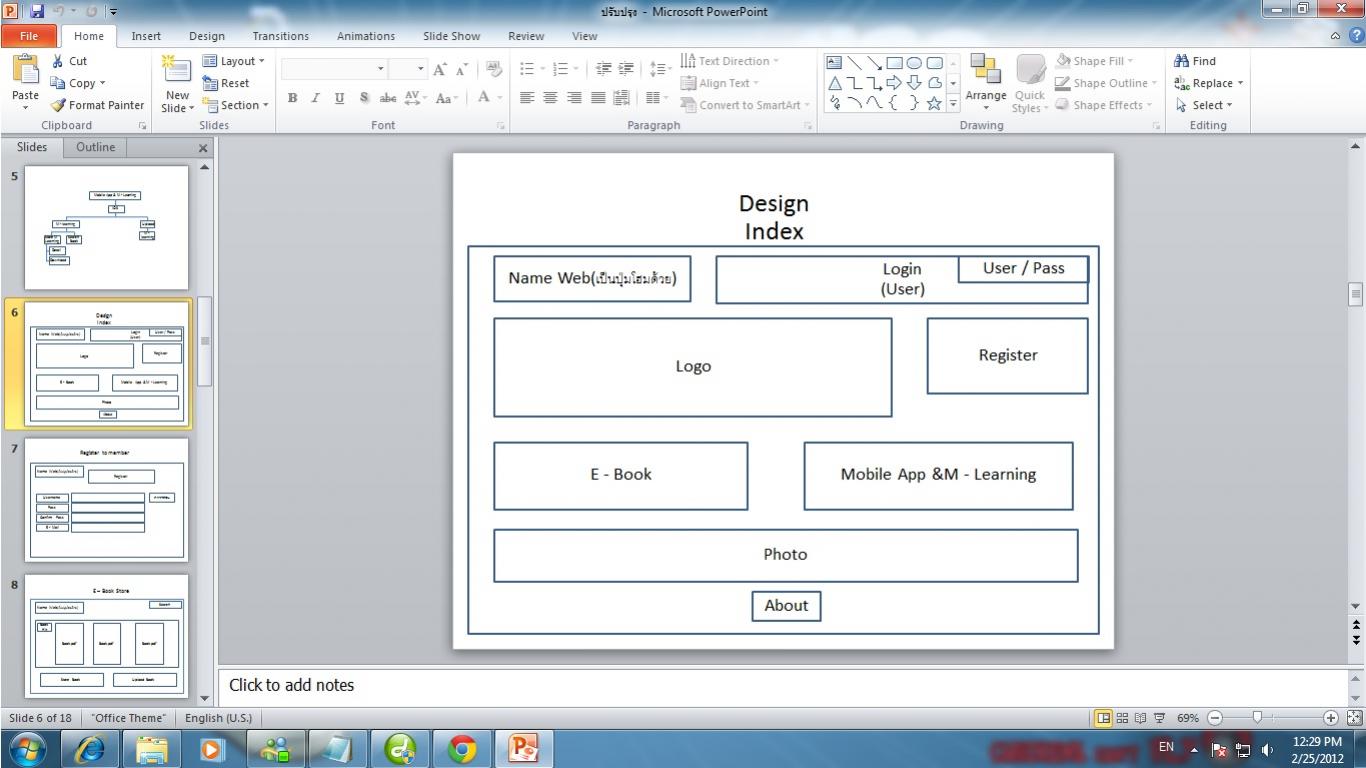Switch to the Outline pane tab
The width and height of the screenshot is (1366, 768).
tap(96, 147)
